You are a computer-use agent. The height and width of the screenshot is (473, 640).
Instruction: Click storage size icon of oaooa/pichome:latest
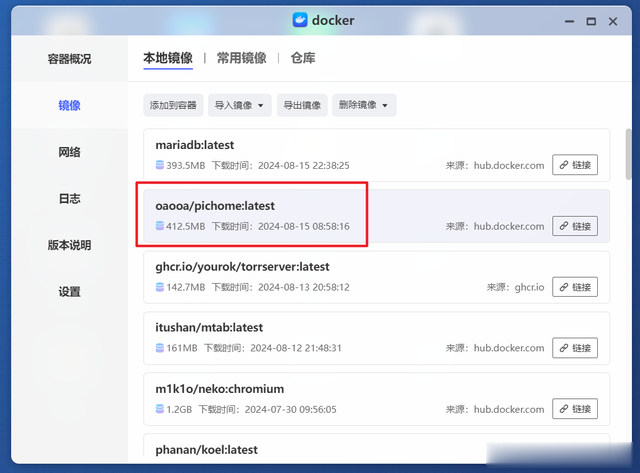tap(160, 226)
